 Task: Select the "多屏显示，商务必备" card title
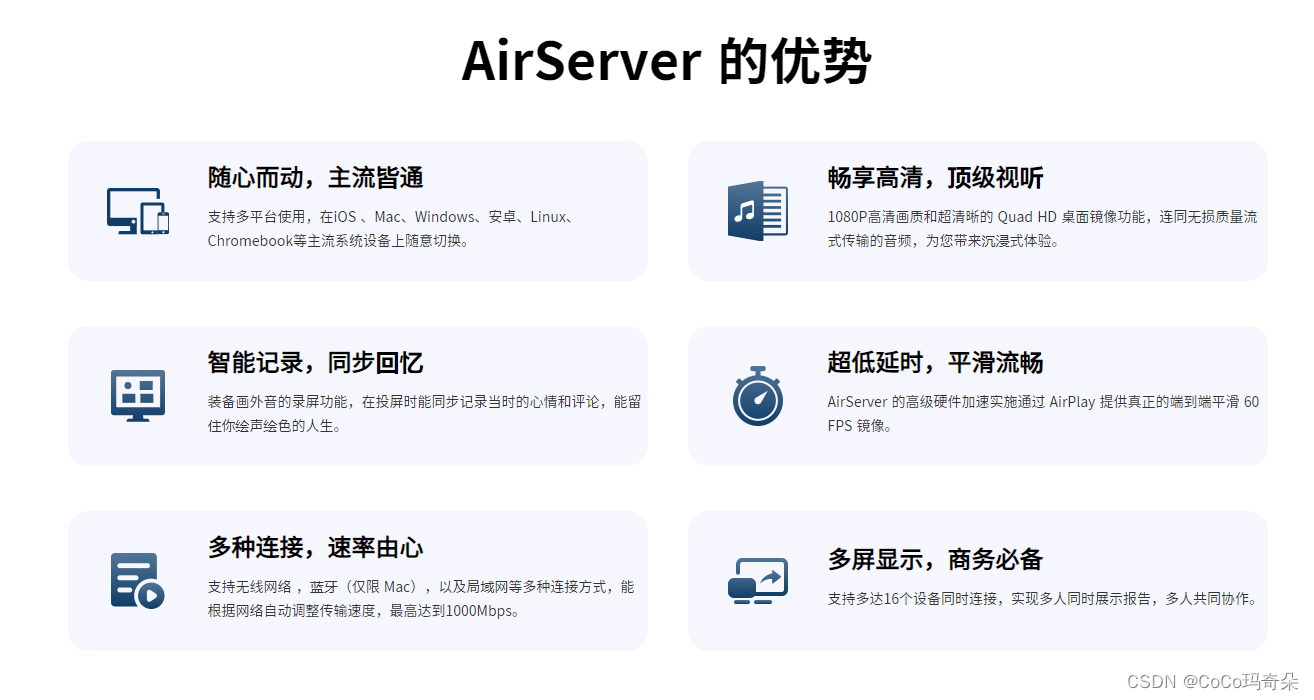(x=936, y=559)
